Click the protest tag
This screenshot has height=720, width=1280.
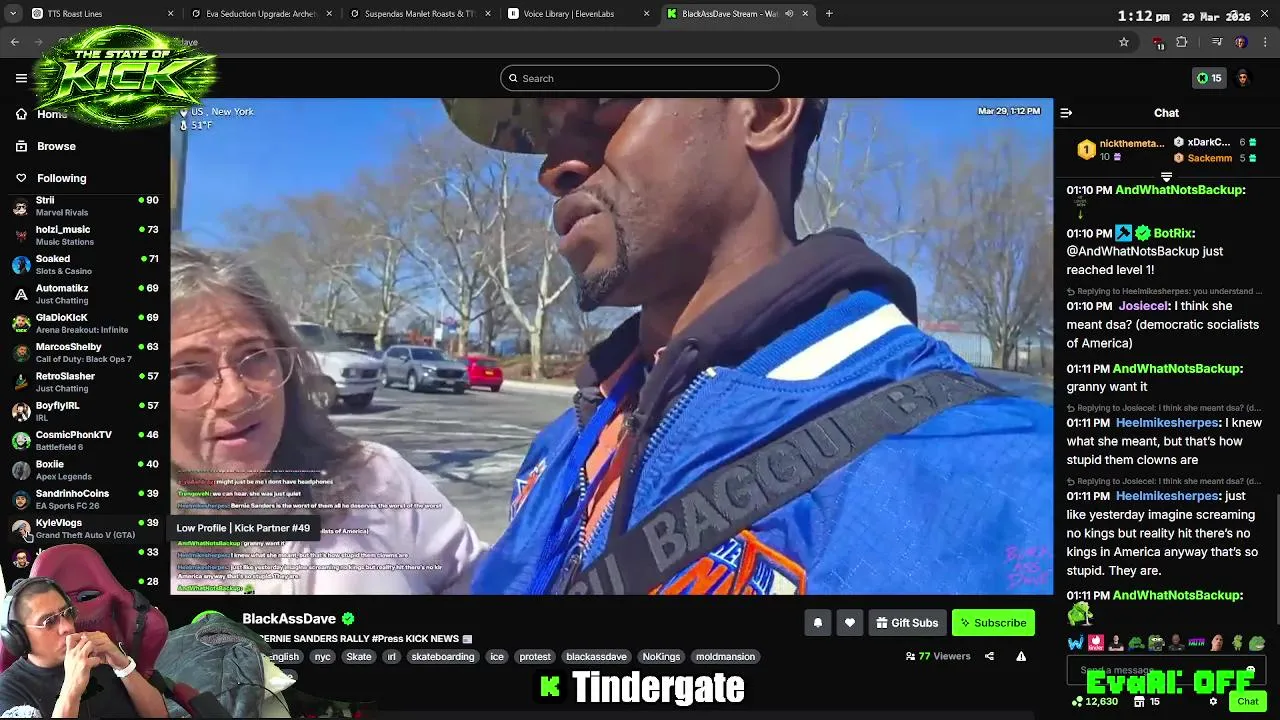[535, 657]
